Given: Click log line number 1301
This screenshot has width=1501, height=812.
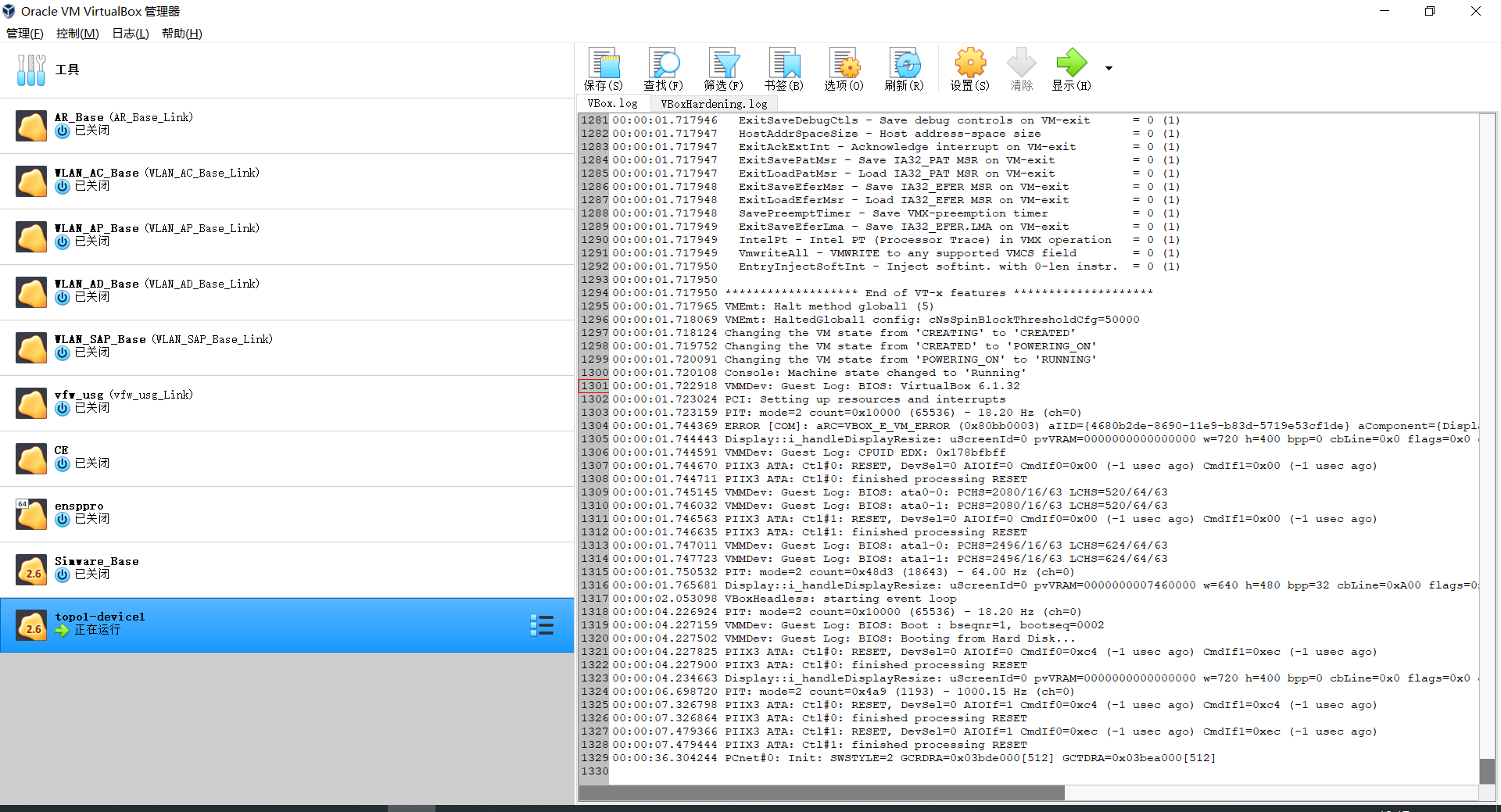Looking at the screenshot, I should pos(594,386).
